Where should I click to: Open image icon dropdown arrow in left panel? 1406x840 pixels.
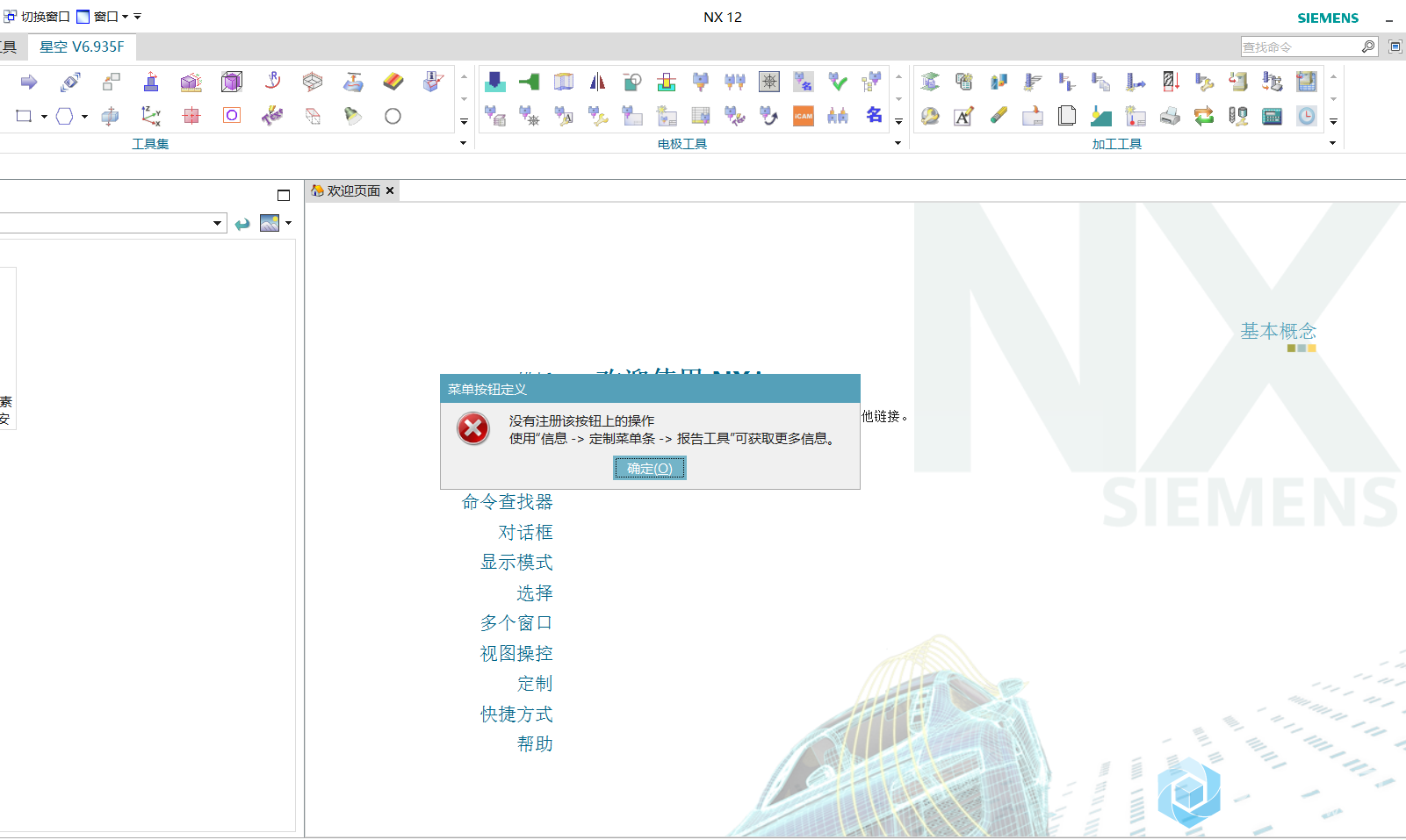click(x=288, y=223)
